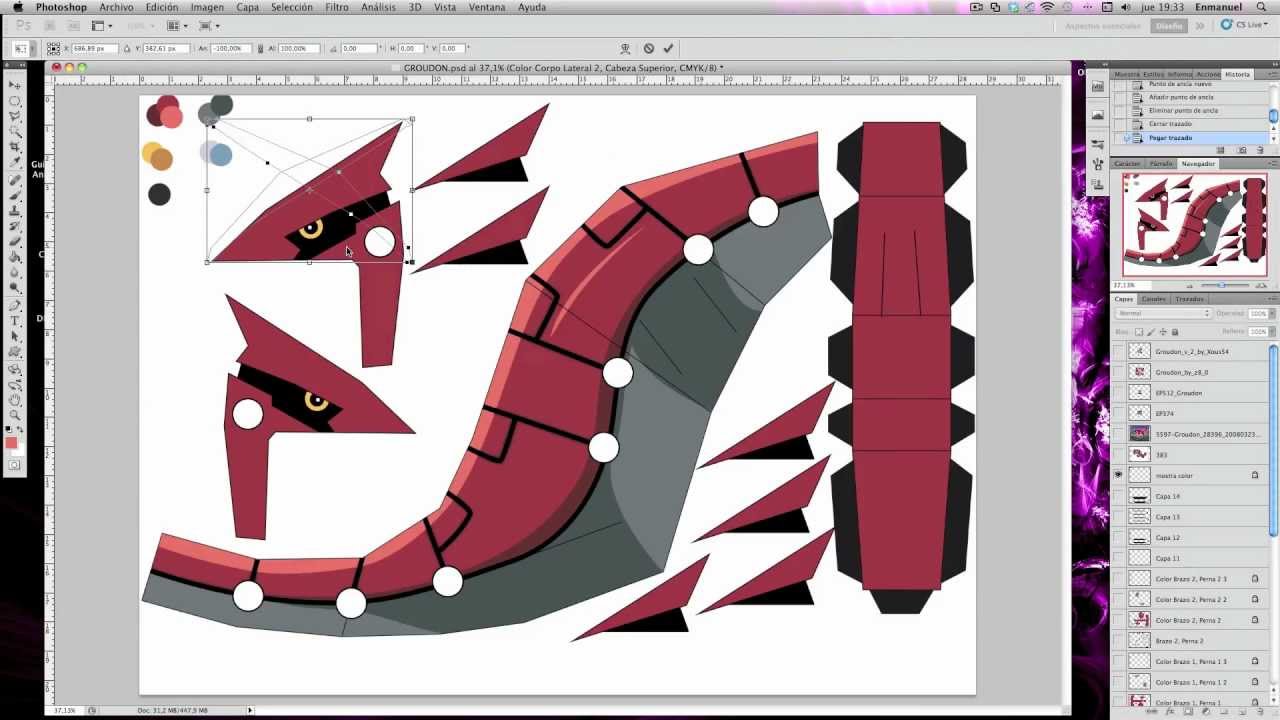Delete current state in History panel
This screenshot has width=1280, height=720.
(x=1260, y=150)
